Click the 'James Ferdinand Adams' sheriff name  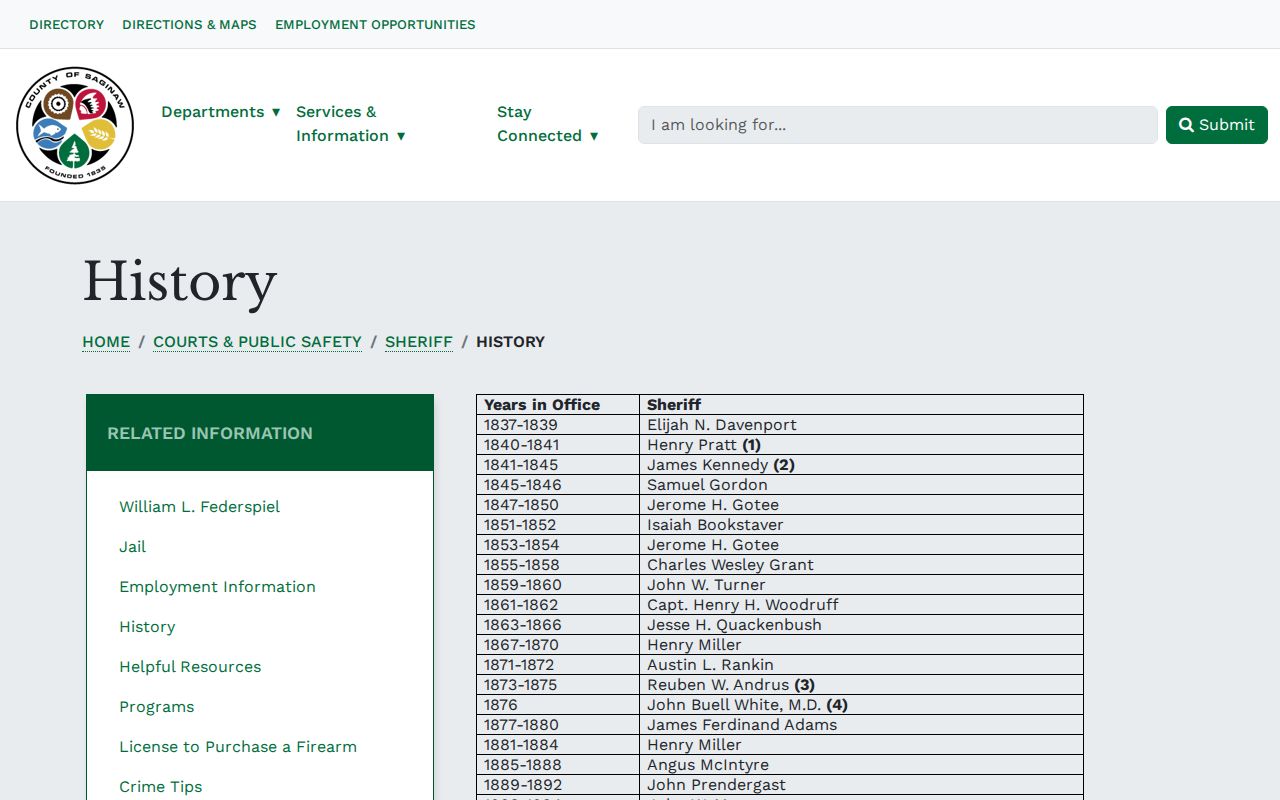point(861,725)
